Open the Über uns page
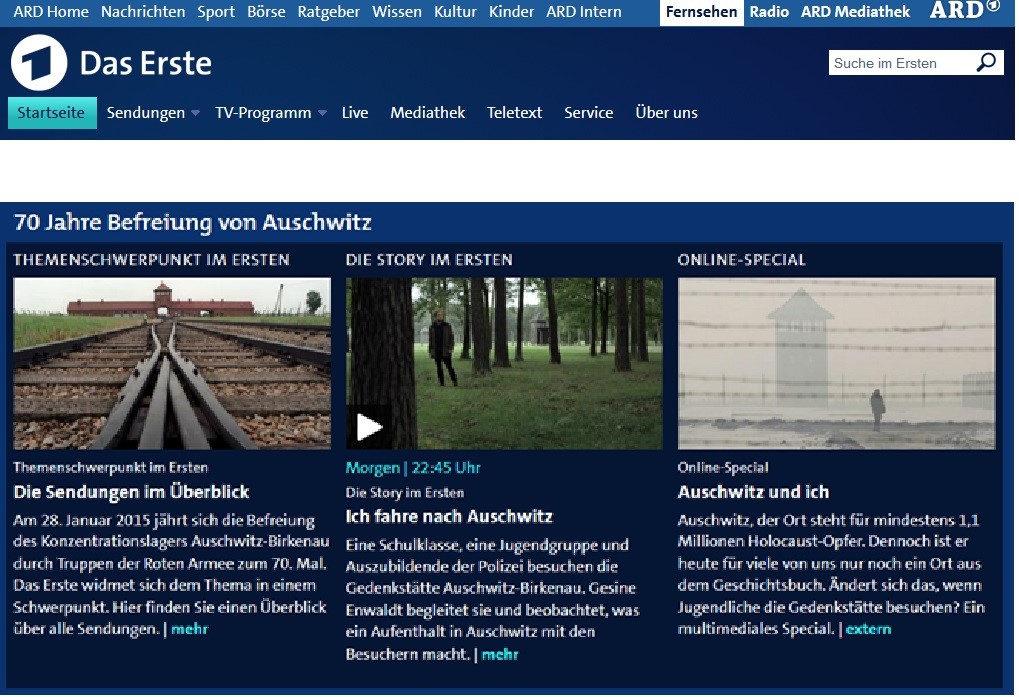Screen dimensions: 1019x697 tap(666, 113)
